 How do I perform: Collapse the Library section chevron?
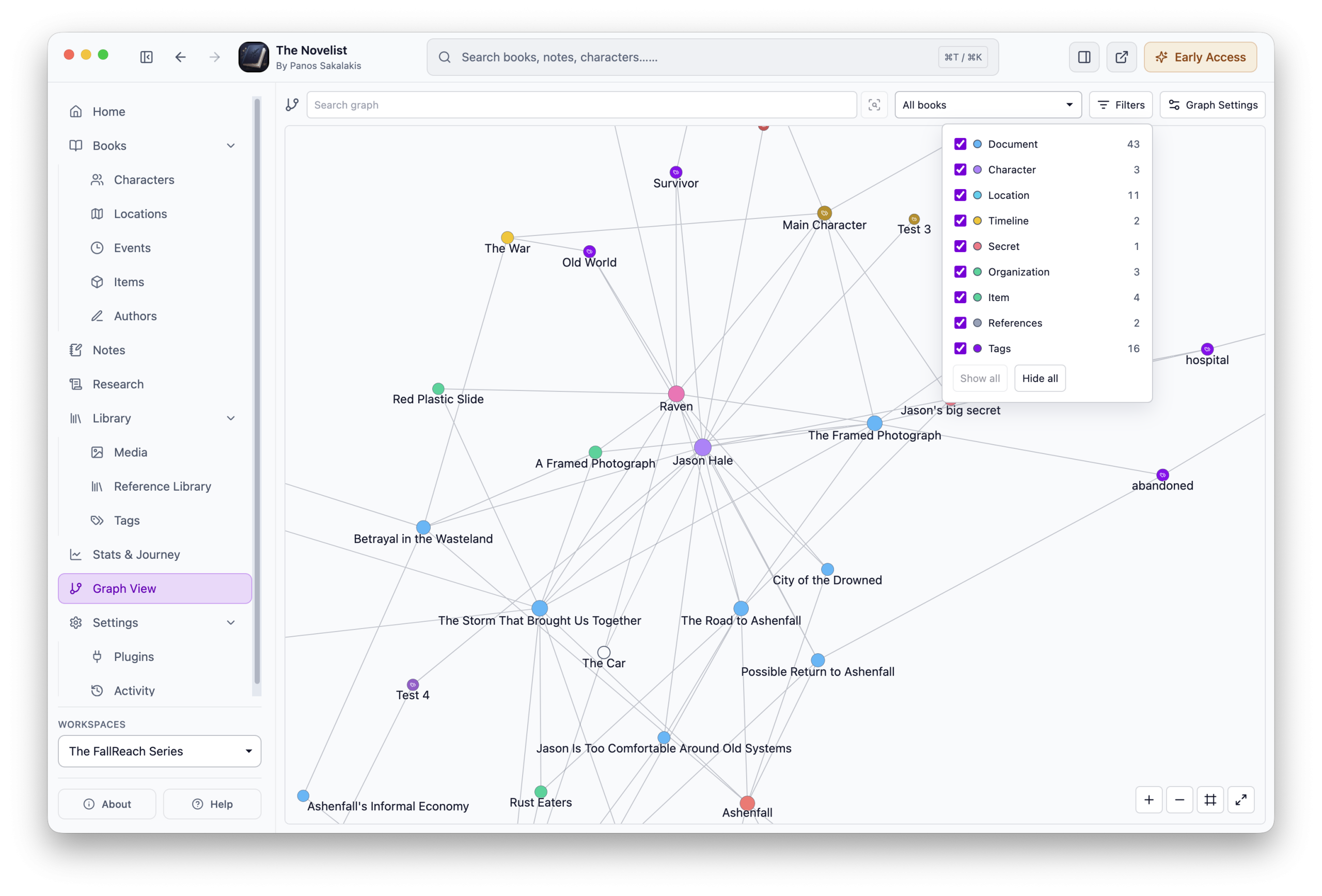(230, 418)
